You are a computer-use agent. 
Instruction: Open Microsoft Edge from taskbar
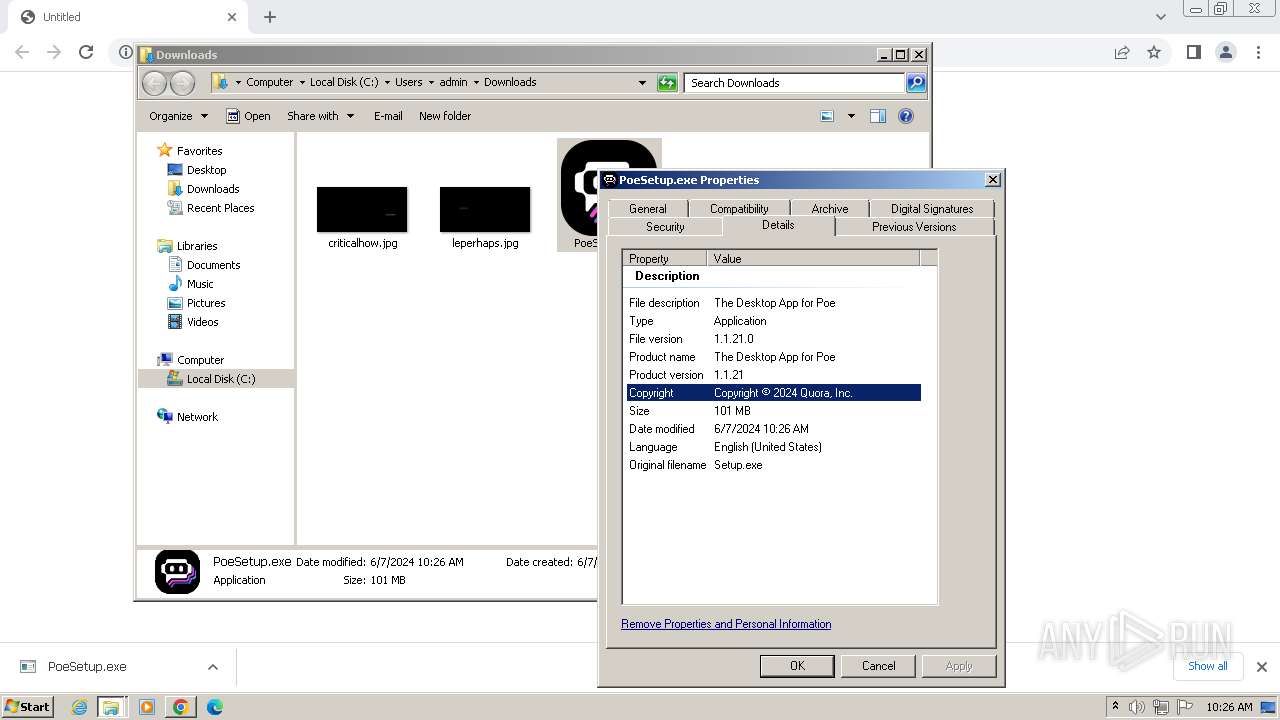tap(214, 707)
